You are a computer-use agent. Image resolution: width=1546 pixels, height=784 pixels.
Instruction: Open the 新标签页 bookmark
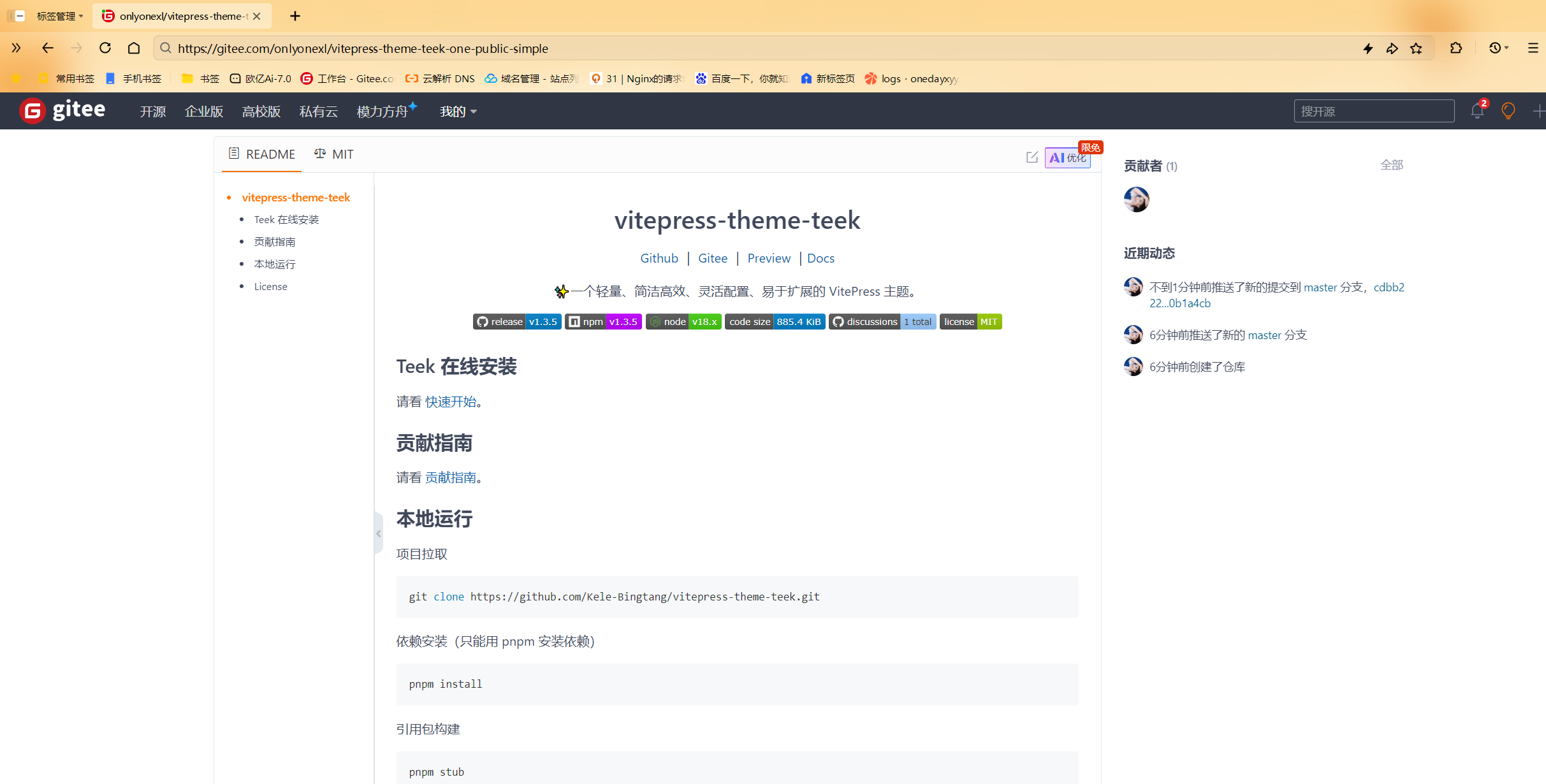tap(828, 78)
